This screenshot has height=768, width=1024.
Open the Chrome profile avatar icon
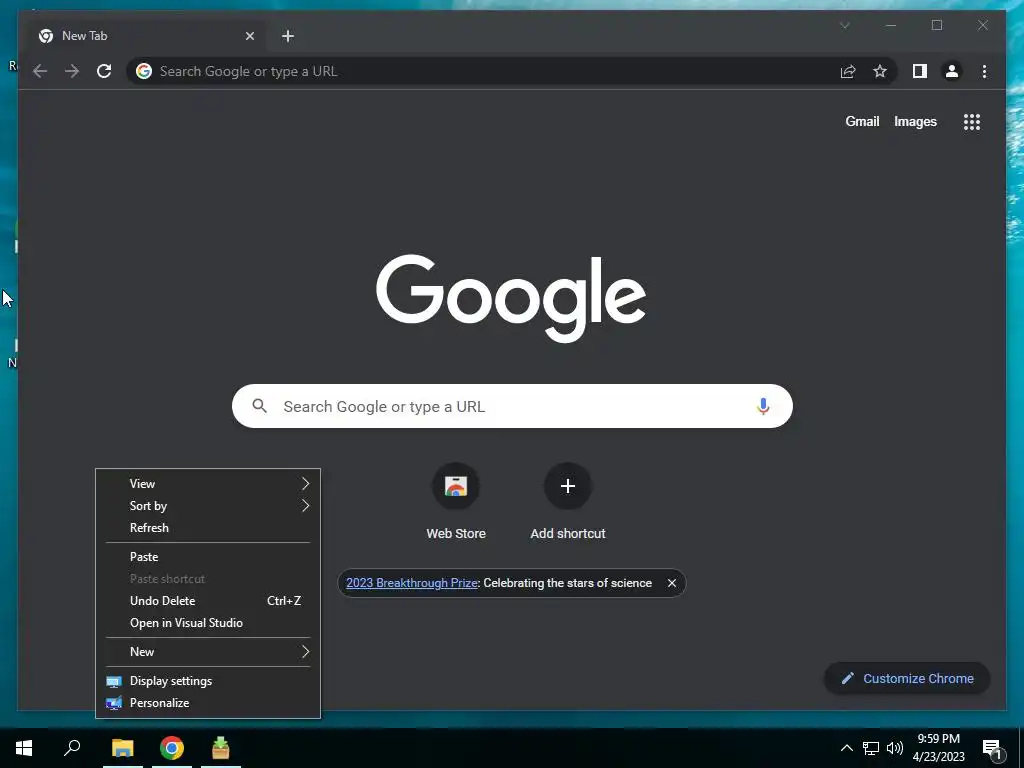[x=952, y=71]
